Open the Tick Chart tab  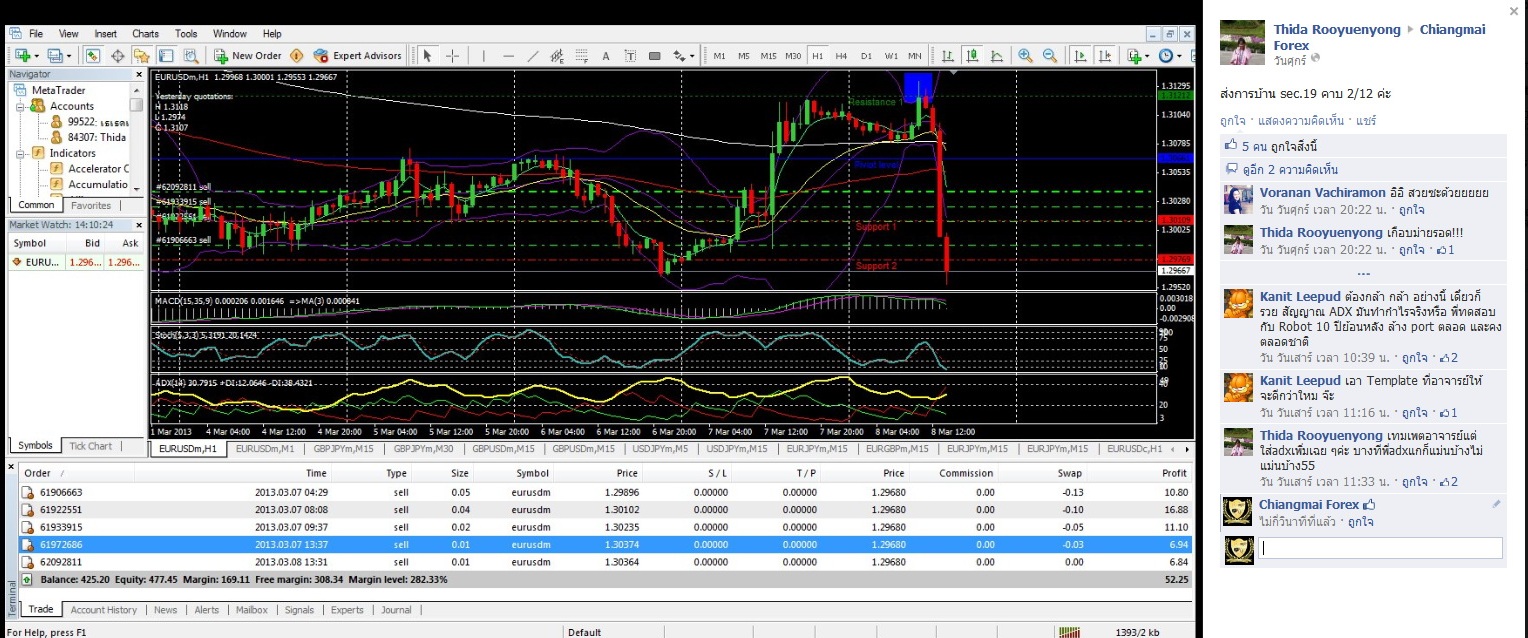pos(90,446)
